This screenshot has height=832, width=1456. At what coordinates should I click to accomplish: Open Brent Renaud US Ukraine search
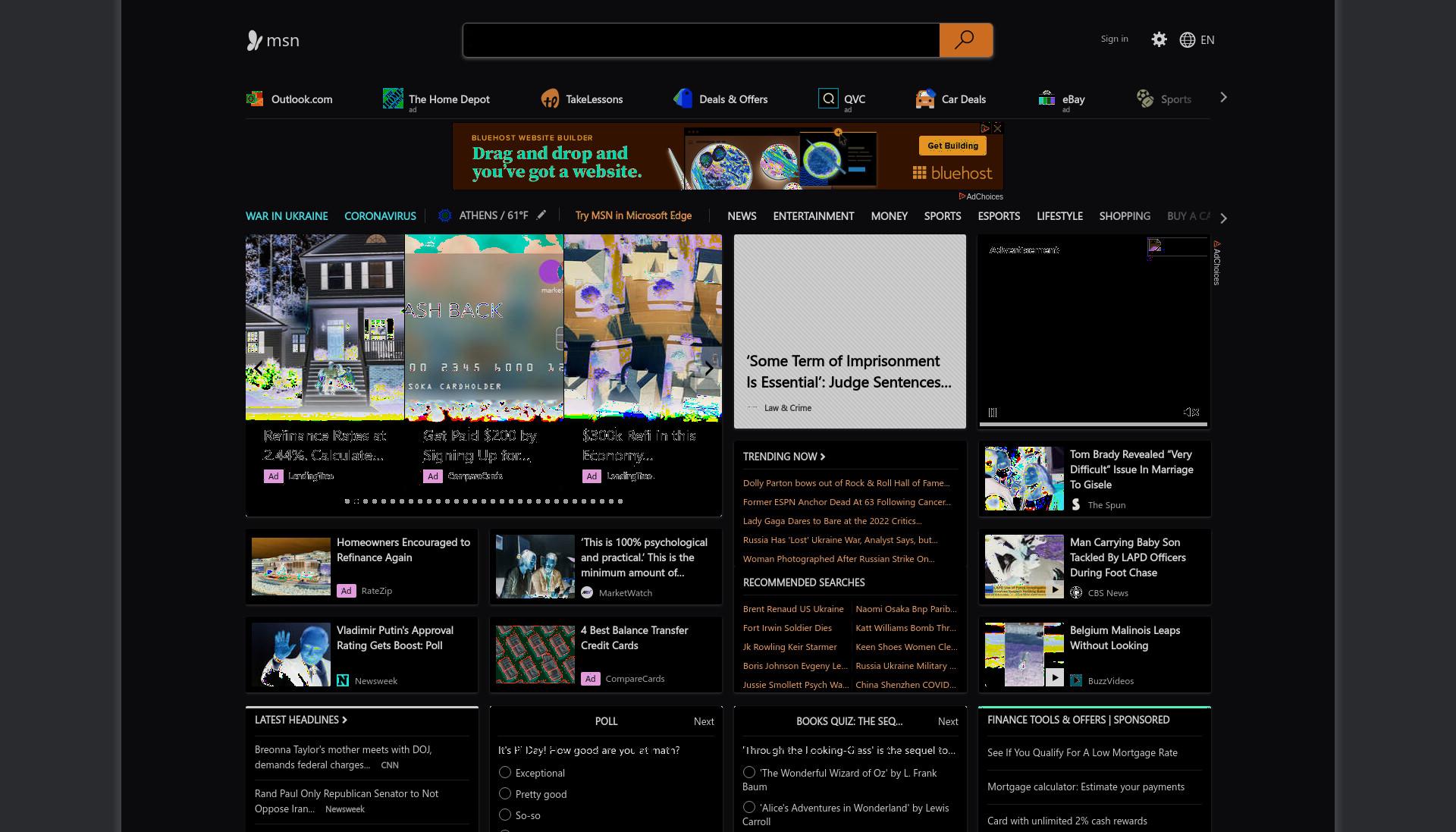click(793, 609)
